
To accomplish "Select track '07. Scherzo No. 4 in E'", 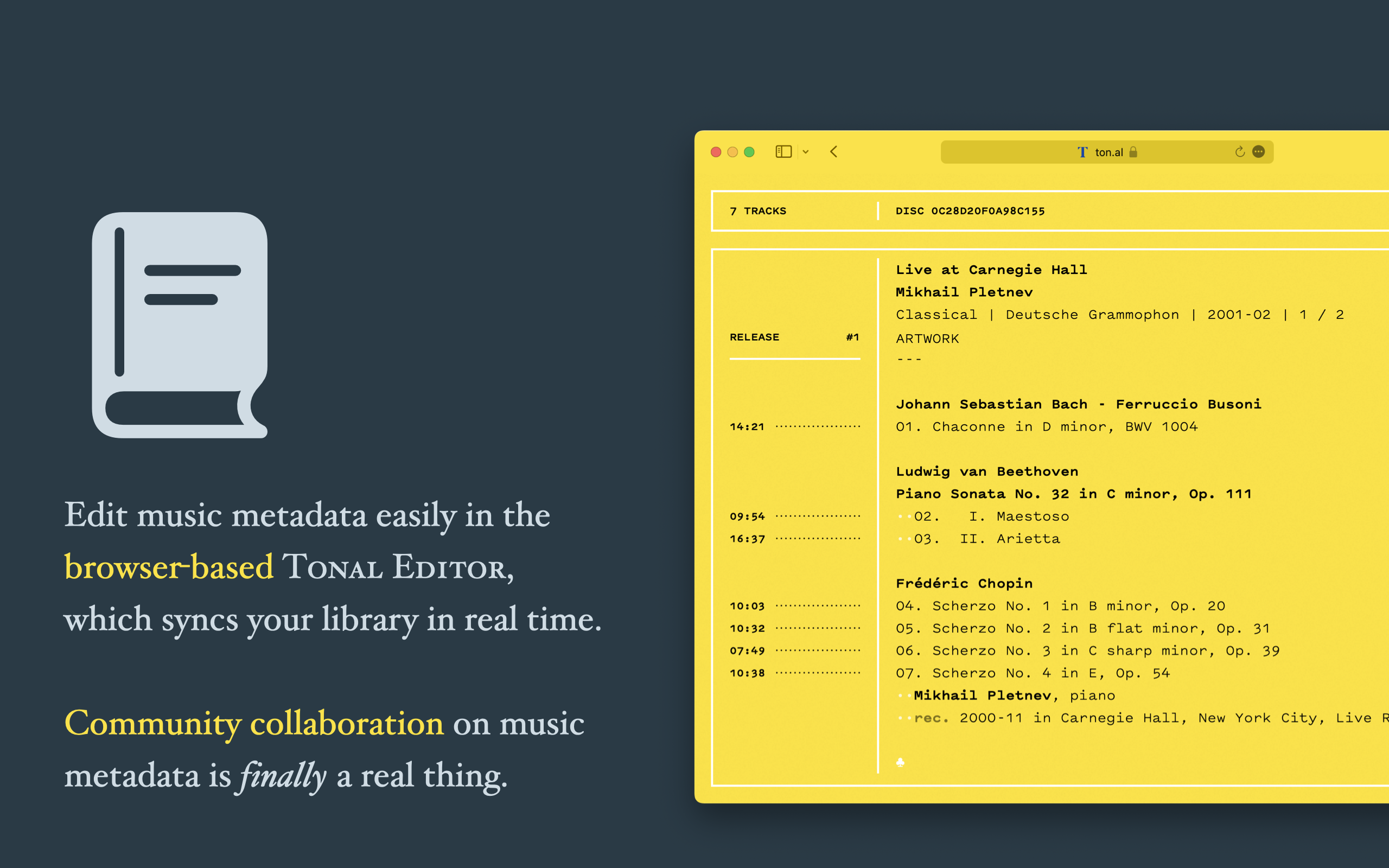I will pos(1033,673).
